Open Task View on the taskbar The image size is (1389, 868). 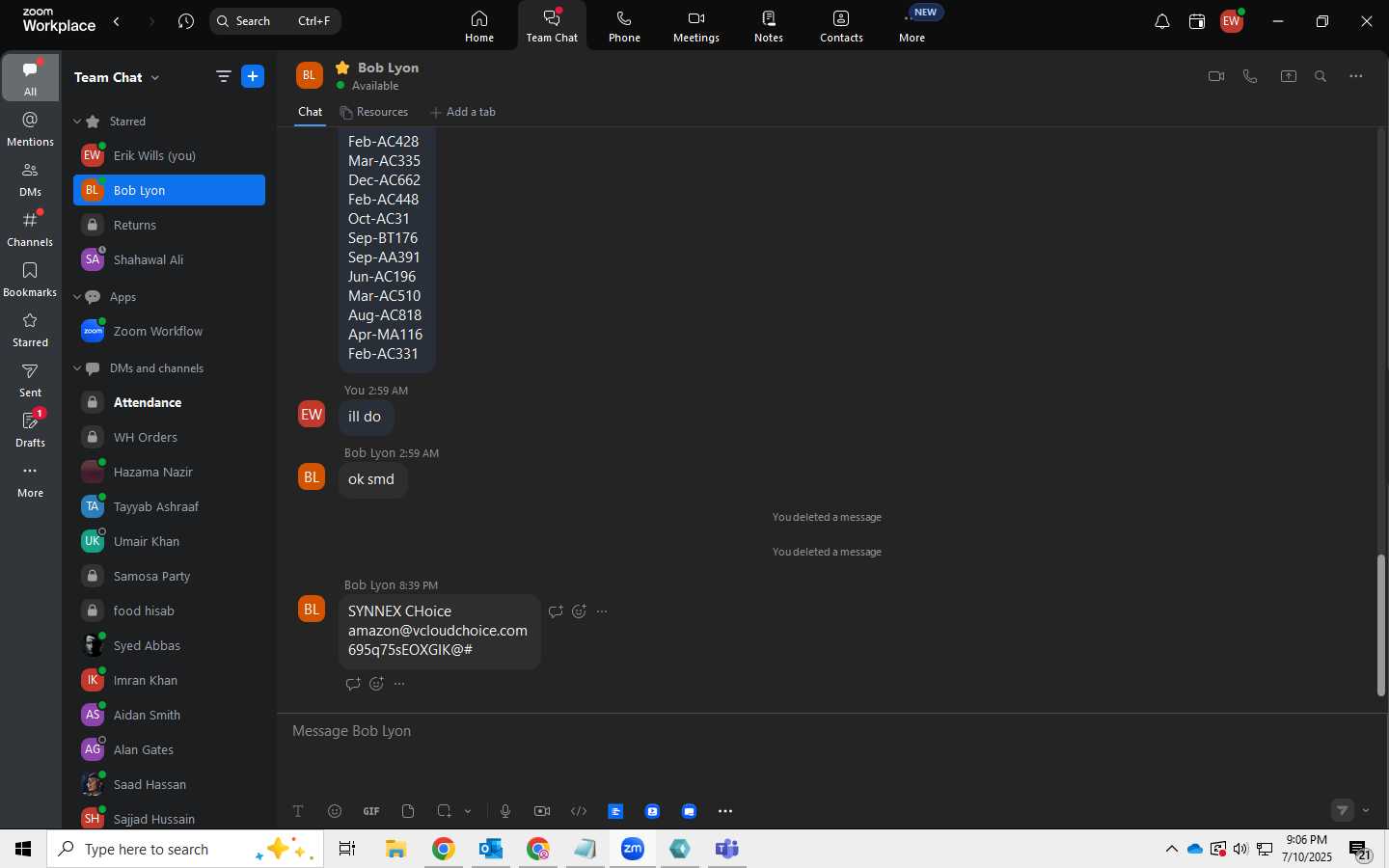(x=347, y=850)
